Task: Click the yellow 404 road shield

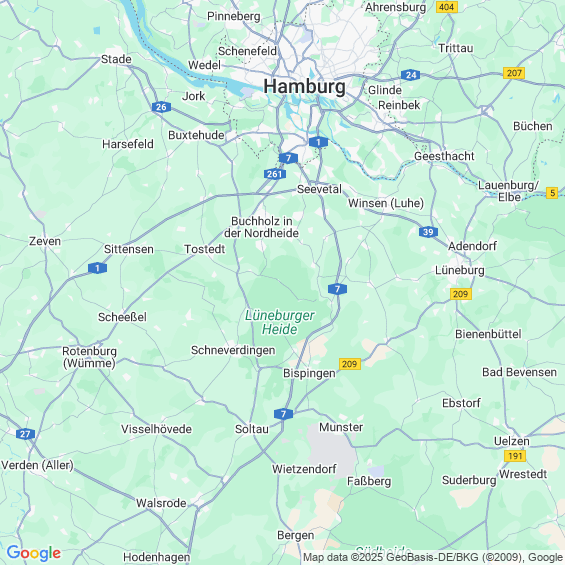Action: coord(447,7)
